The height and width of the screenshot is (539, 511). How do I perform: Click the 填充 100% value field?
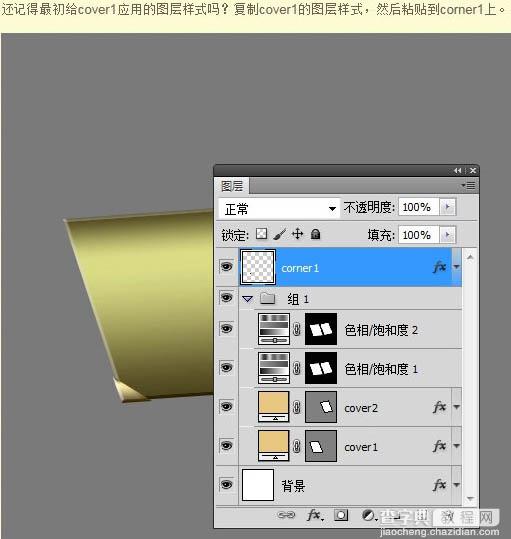(419, 235)
